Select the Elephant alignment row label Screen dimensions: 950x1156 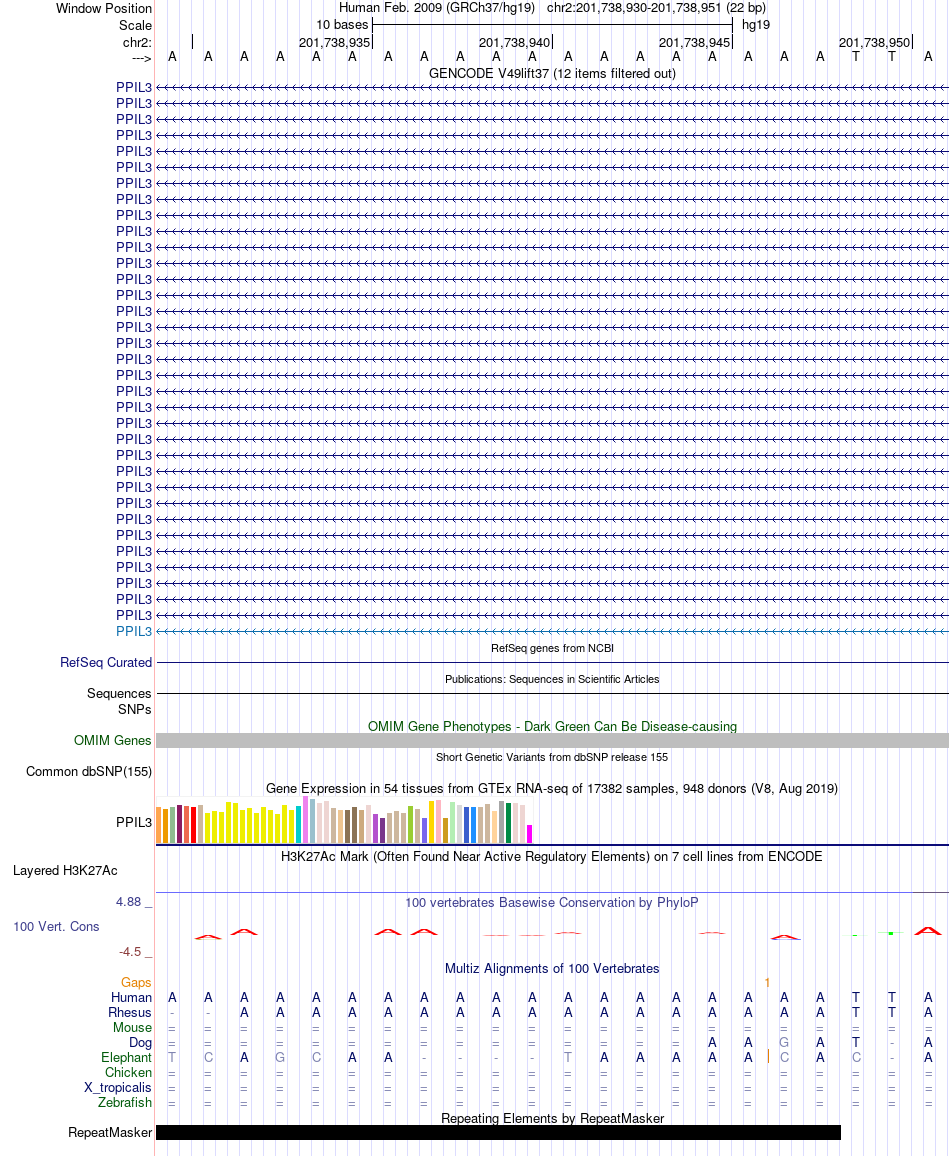coord(127,1057)
